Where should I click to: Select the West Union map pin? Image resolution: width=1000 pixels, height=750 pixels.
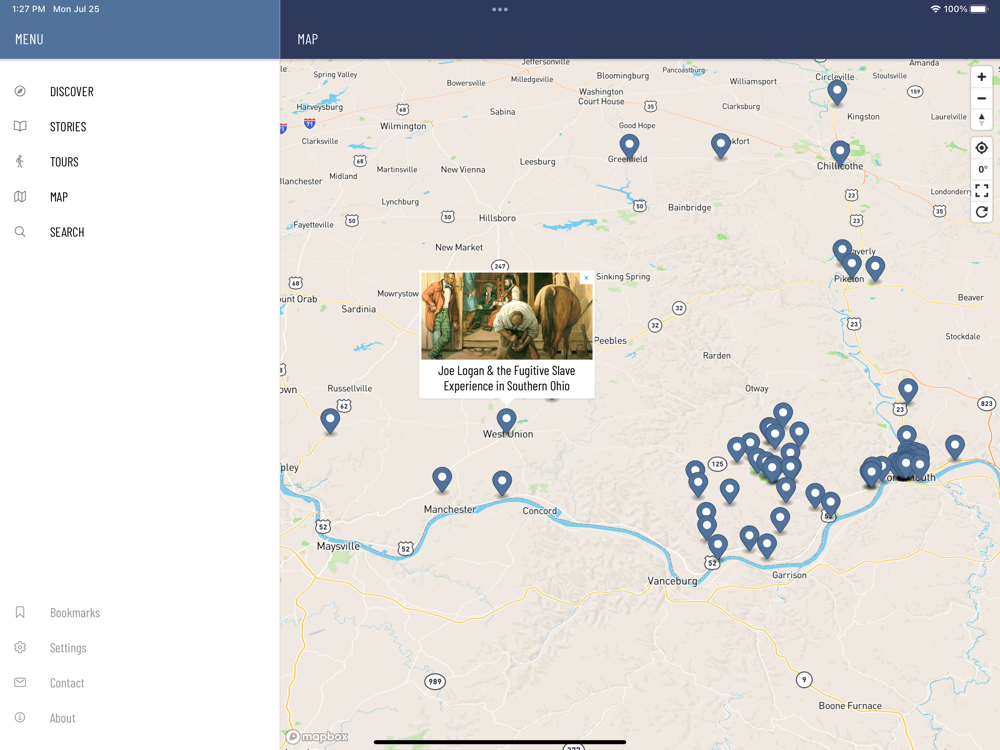point(506,422)
